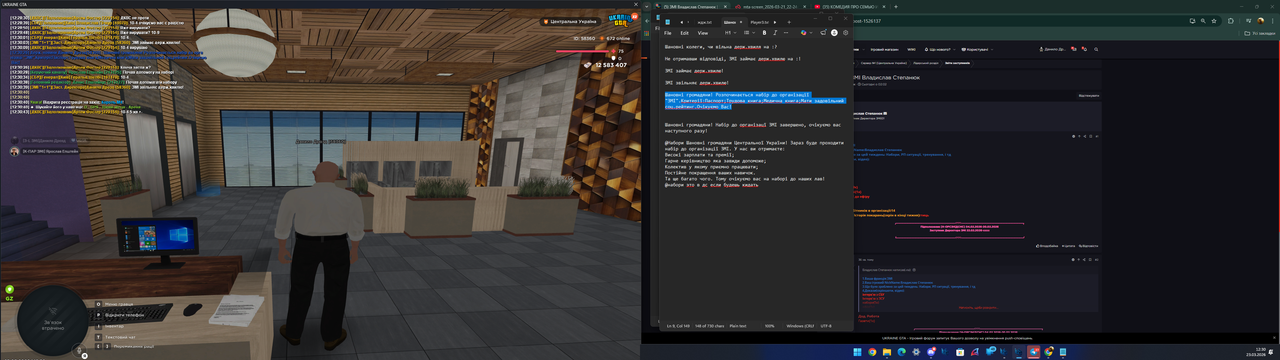Open Microsoft Edge from the taskbar
Viewport: 1280px width, 360px height.
coord(901,352)
